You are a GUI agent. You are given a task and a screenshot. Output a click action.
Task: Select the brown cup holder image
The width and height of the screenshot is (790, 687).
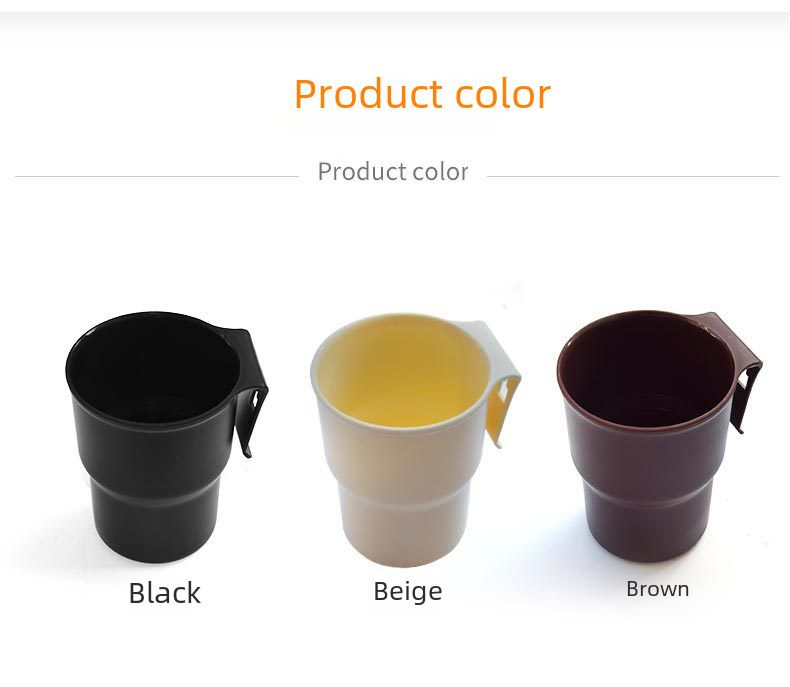coord(650,440)
